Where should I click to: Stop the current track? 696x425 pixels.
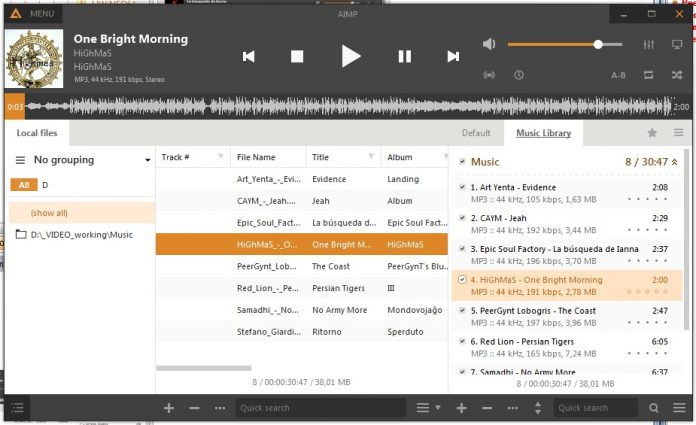pos(297,57)
